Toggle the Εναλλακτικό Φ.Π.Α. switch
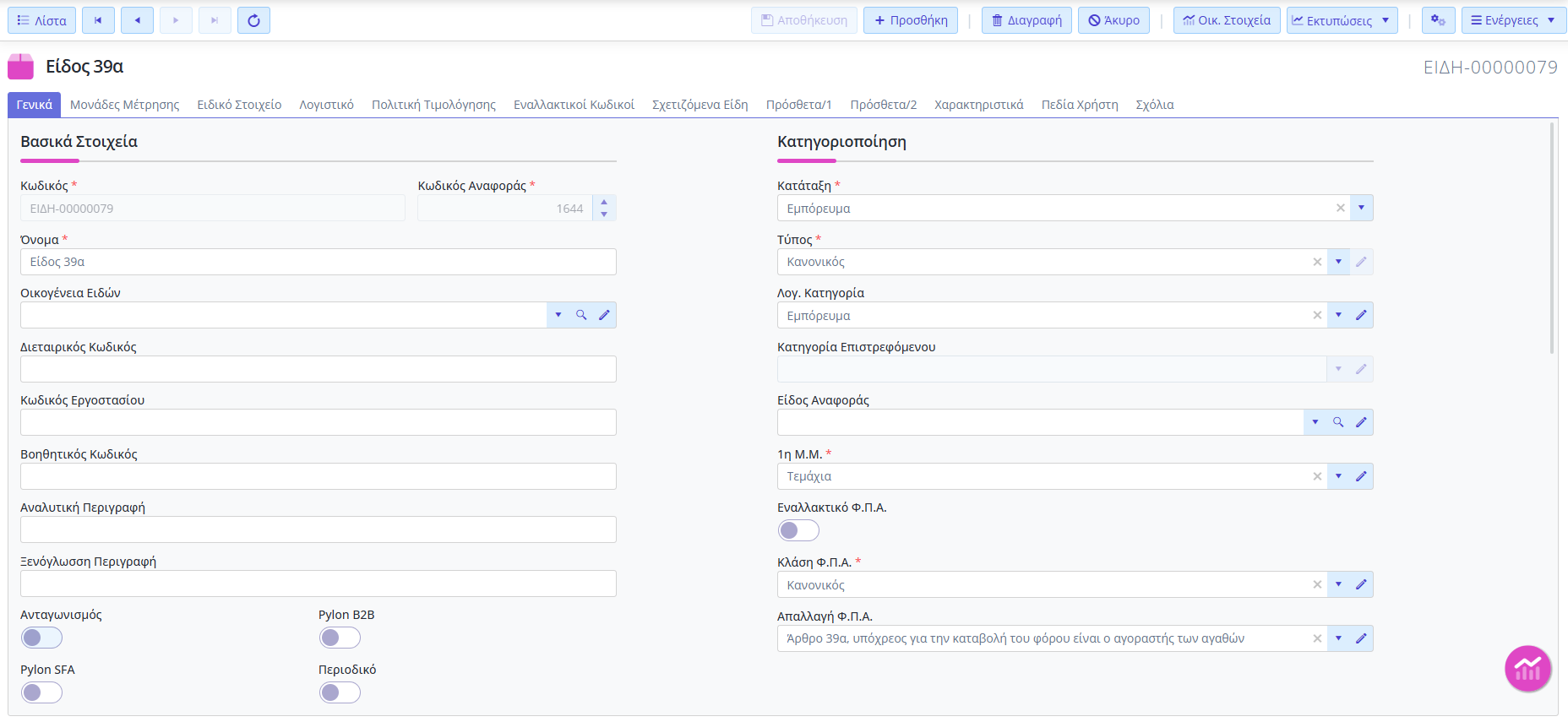The image size is (1568, 722). point(798,530)
